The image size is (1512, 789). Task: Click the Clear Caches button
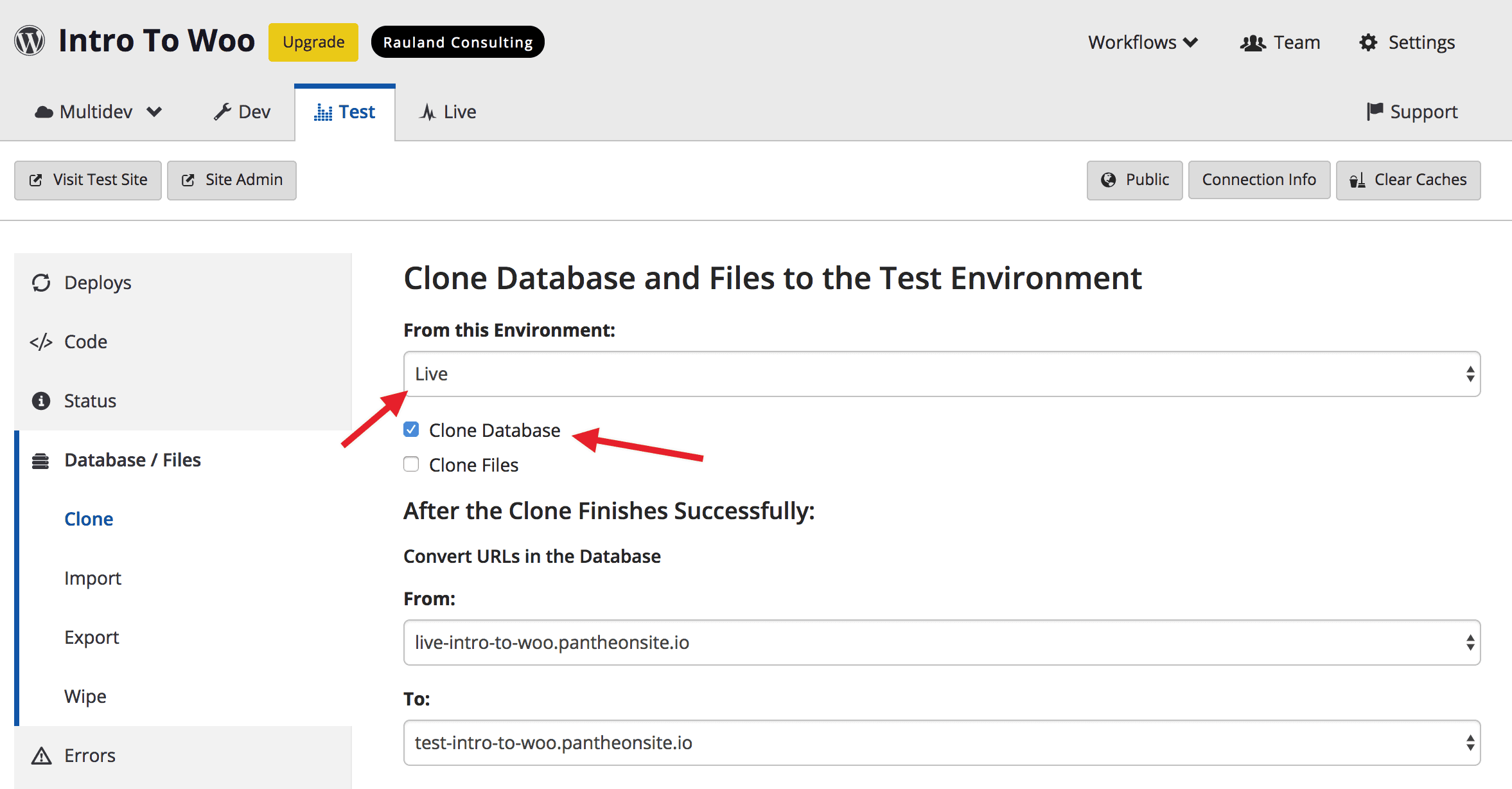point(1409,181)
